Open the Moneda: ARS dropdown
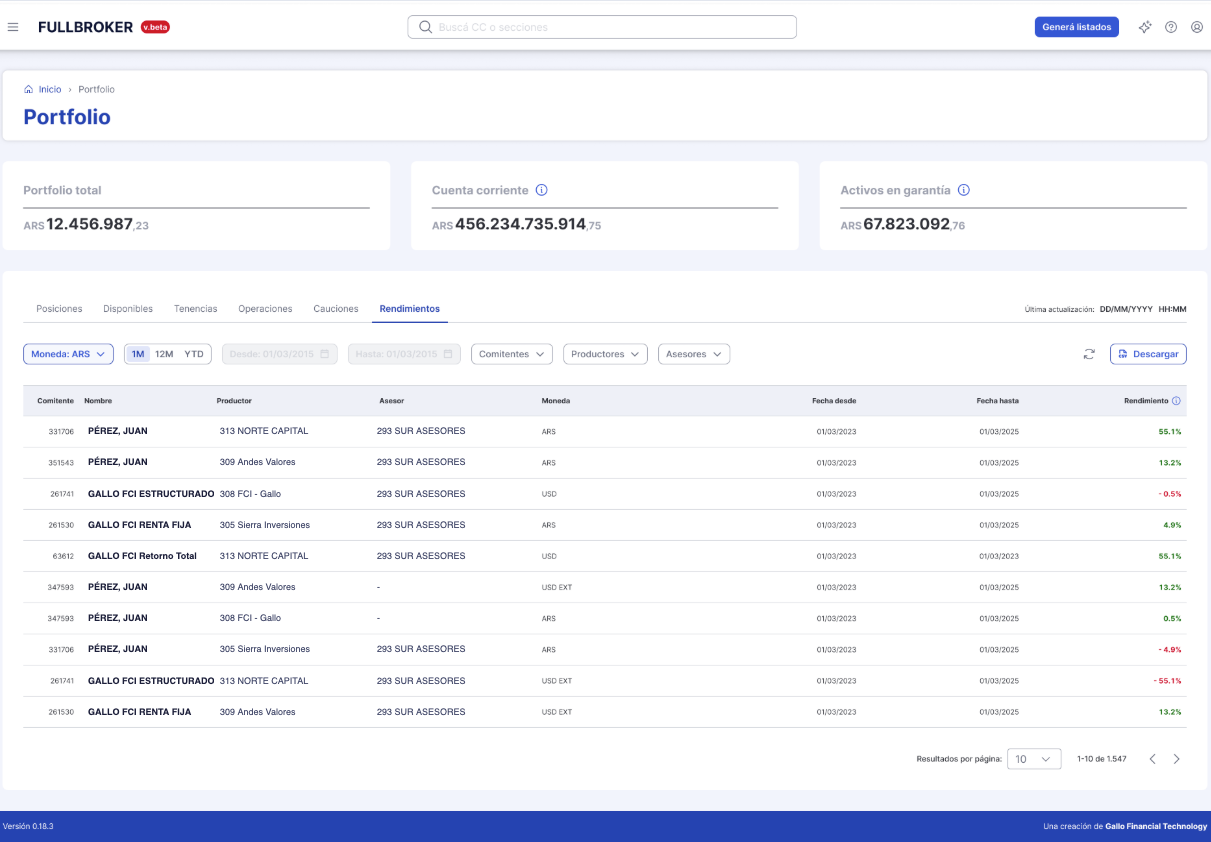This screenshot has height=842, width=1211. tap(68, 354)
